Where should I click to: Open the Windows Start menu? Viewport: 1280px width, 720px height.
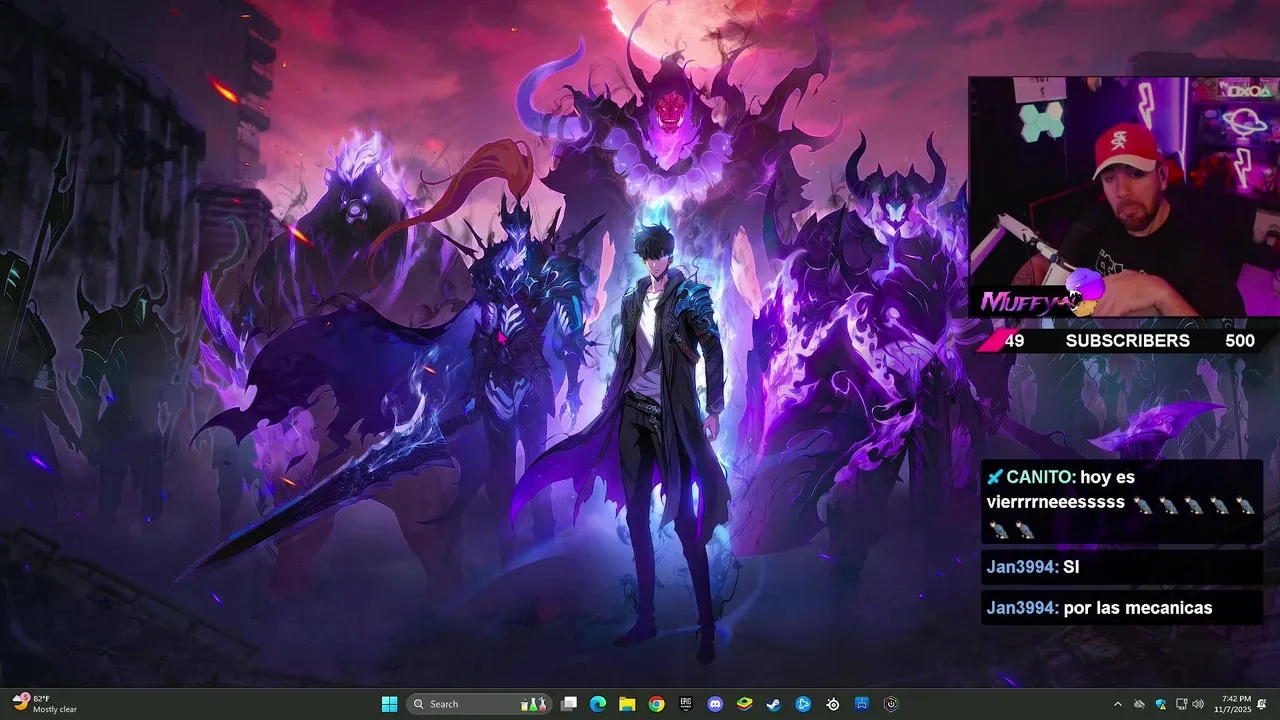tap(389, 704)
